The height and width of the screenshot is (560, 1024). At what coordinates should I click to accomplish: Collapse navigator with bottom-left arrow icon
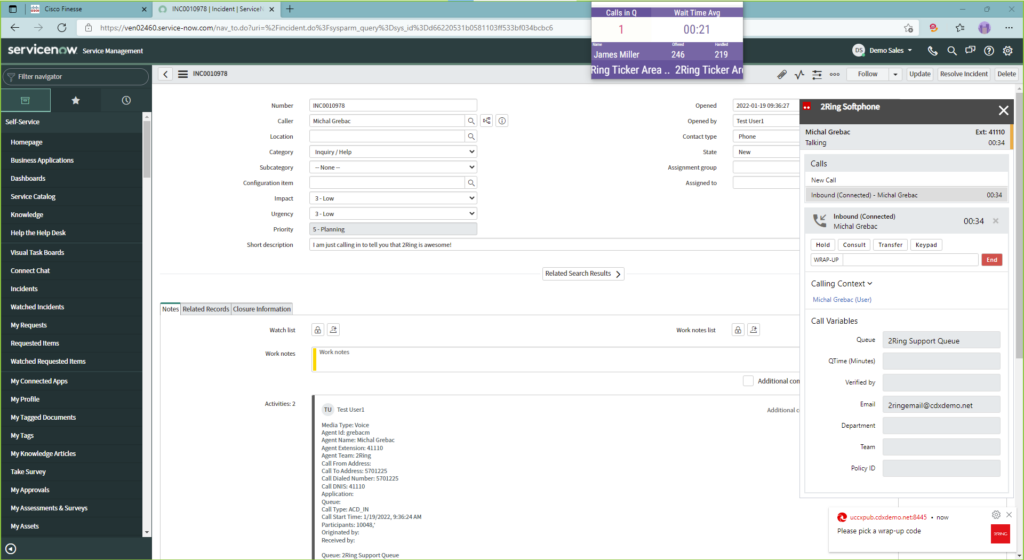click(x=10, y=549)
